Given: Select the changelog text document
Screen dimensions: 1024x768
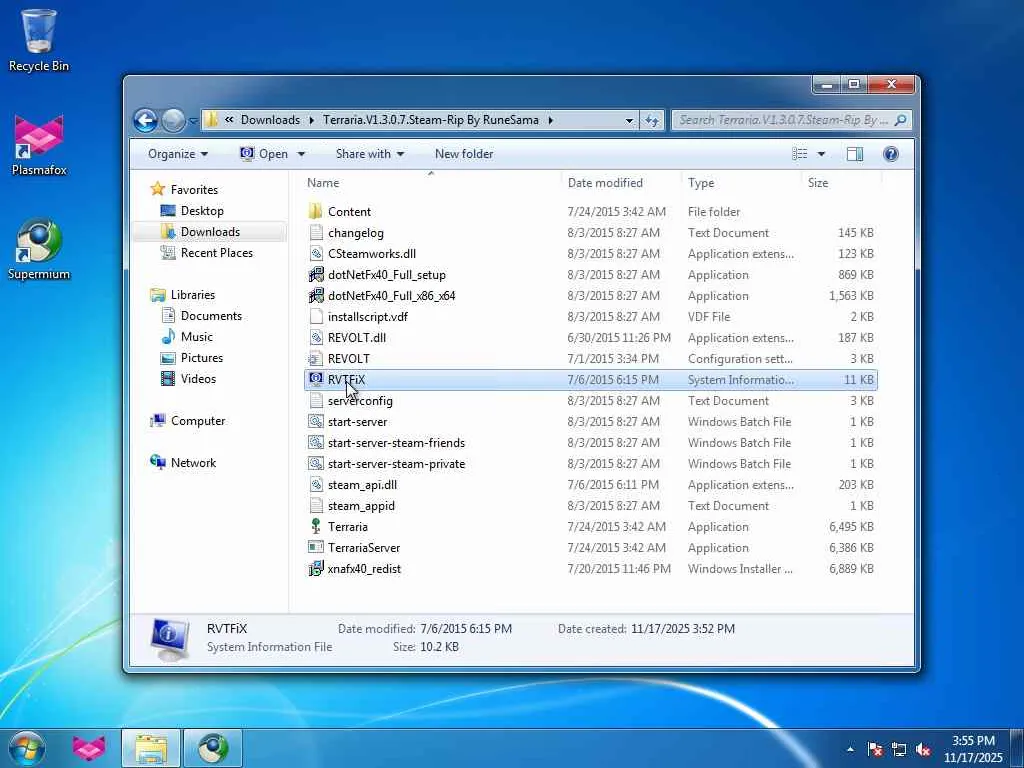Looking at the screenshot, I should (x=590, y=232).
